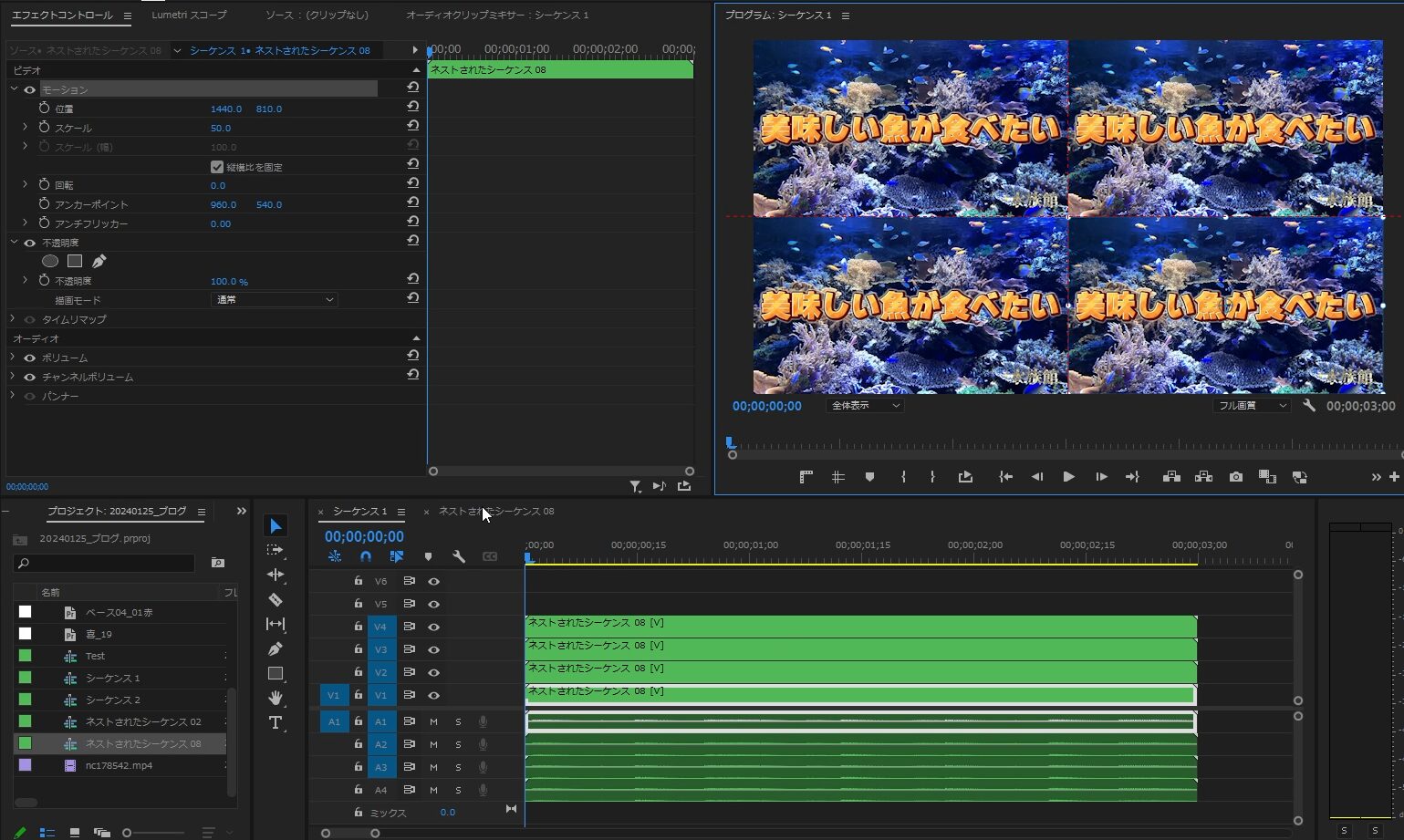Image resolution: width=1404 pixels, height=840 pixels.
Task: Open Project panel menu
Action: click(x=201, y=512)
